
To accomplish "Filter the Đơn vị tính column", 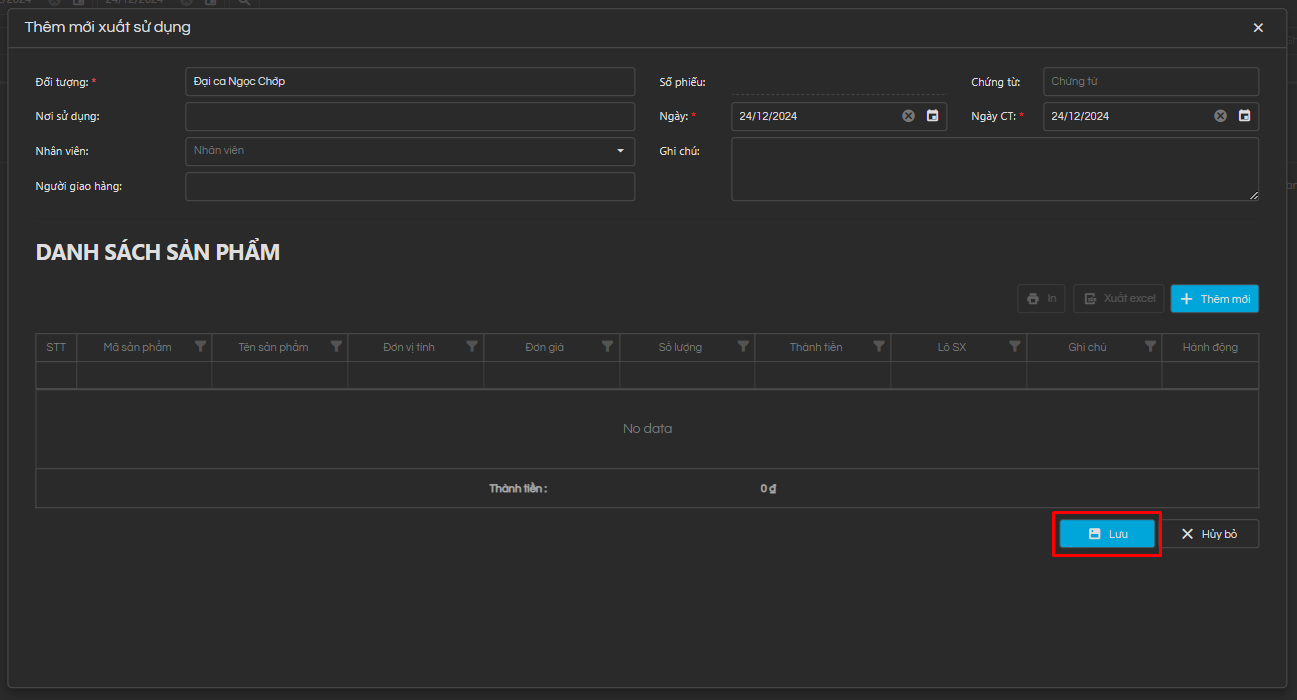I will pos(472,347).
